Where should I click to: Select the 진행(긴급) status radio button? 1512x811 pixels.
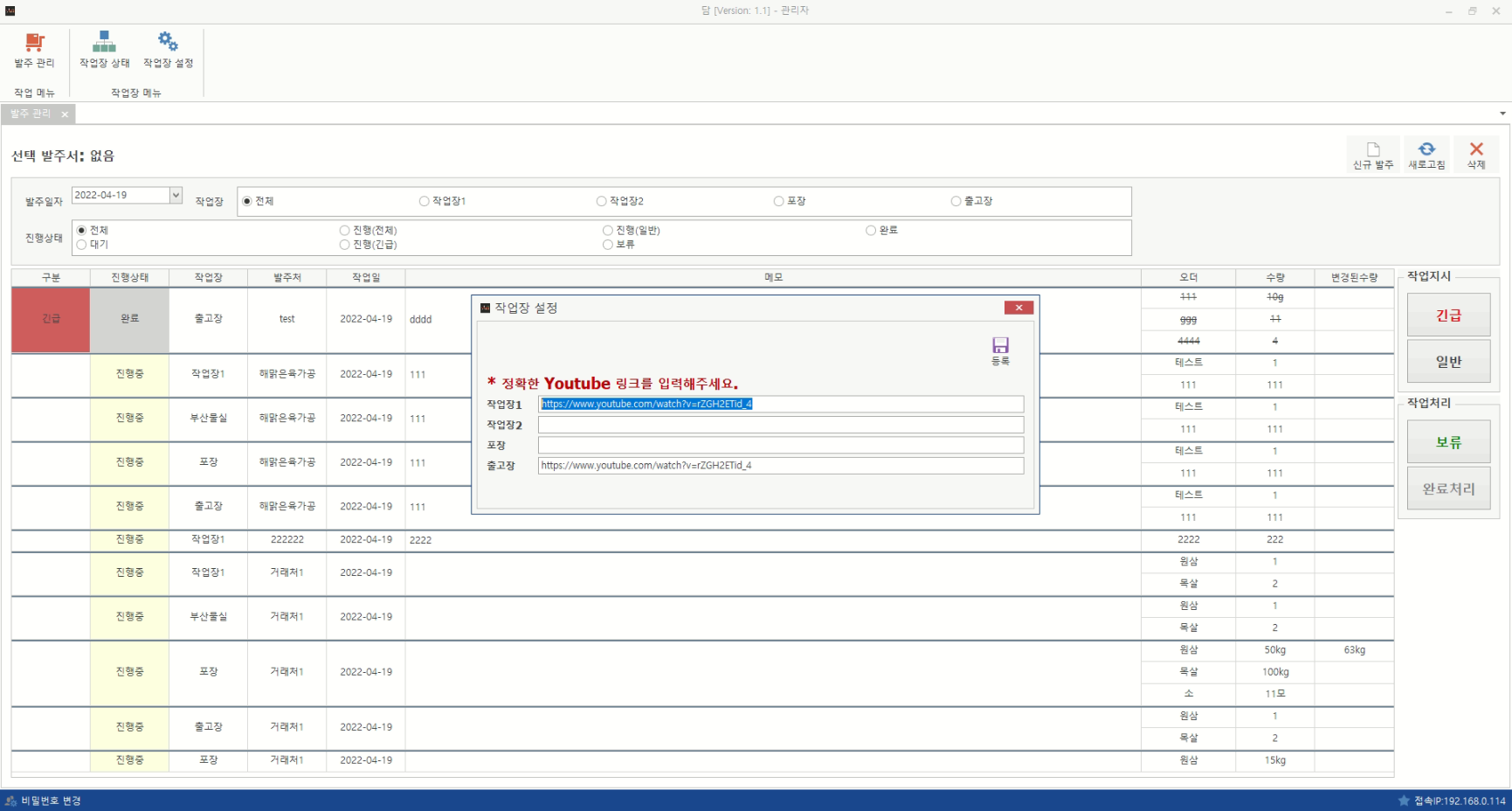tap(345, 245)
